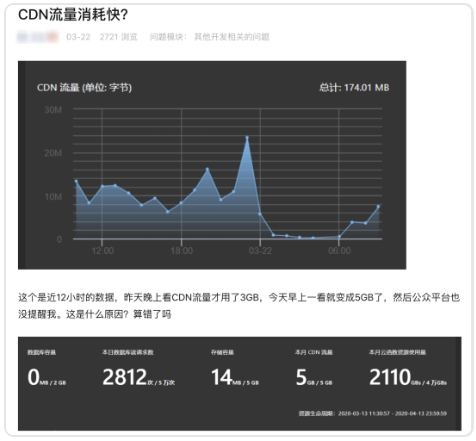
Task: Click the last data point on the chart line
Action: point(378,207)
